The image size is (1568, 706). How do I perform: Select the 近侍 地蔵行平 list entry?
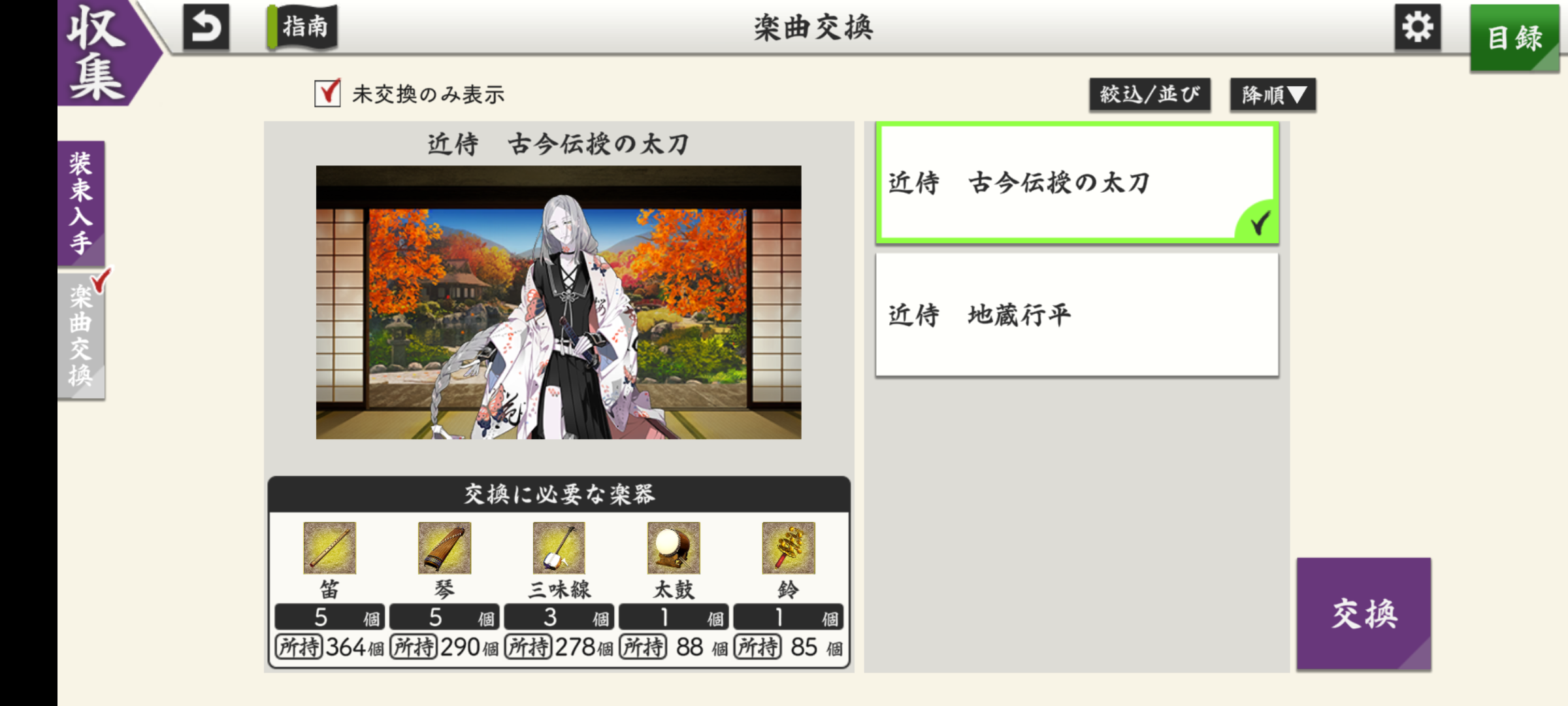(1077, 314)
